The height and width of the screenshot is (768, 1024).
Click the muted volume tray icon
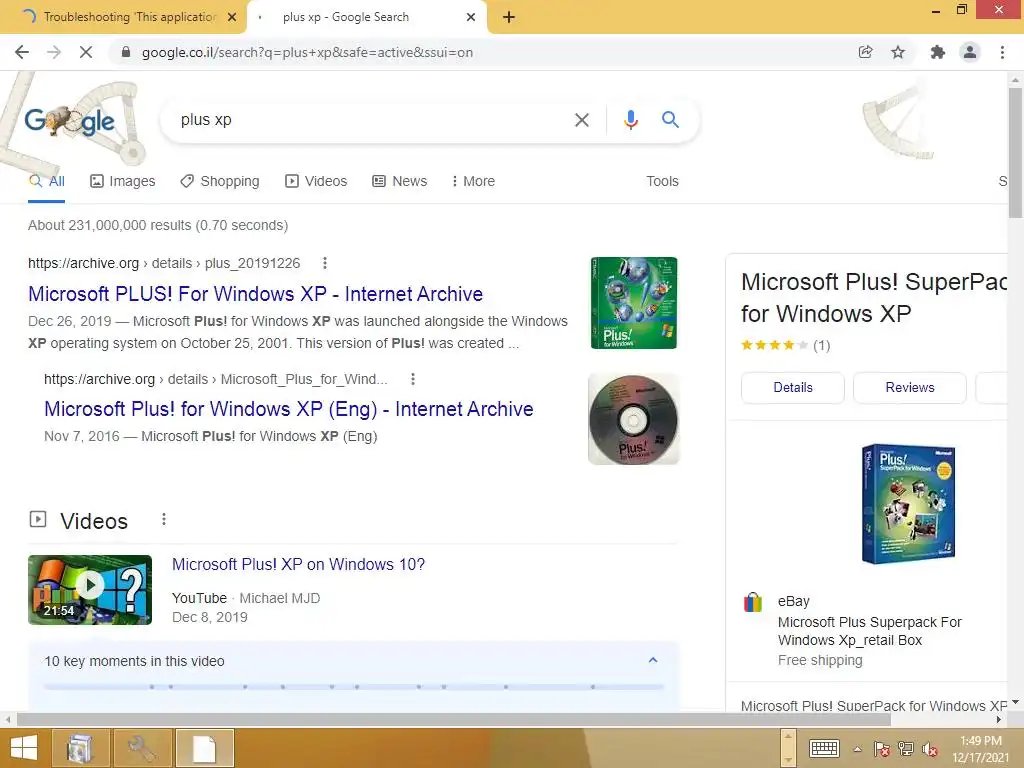coord(929,749)
